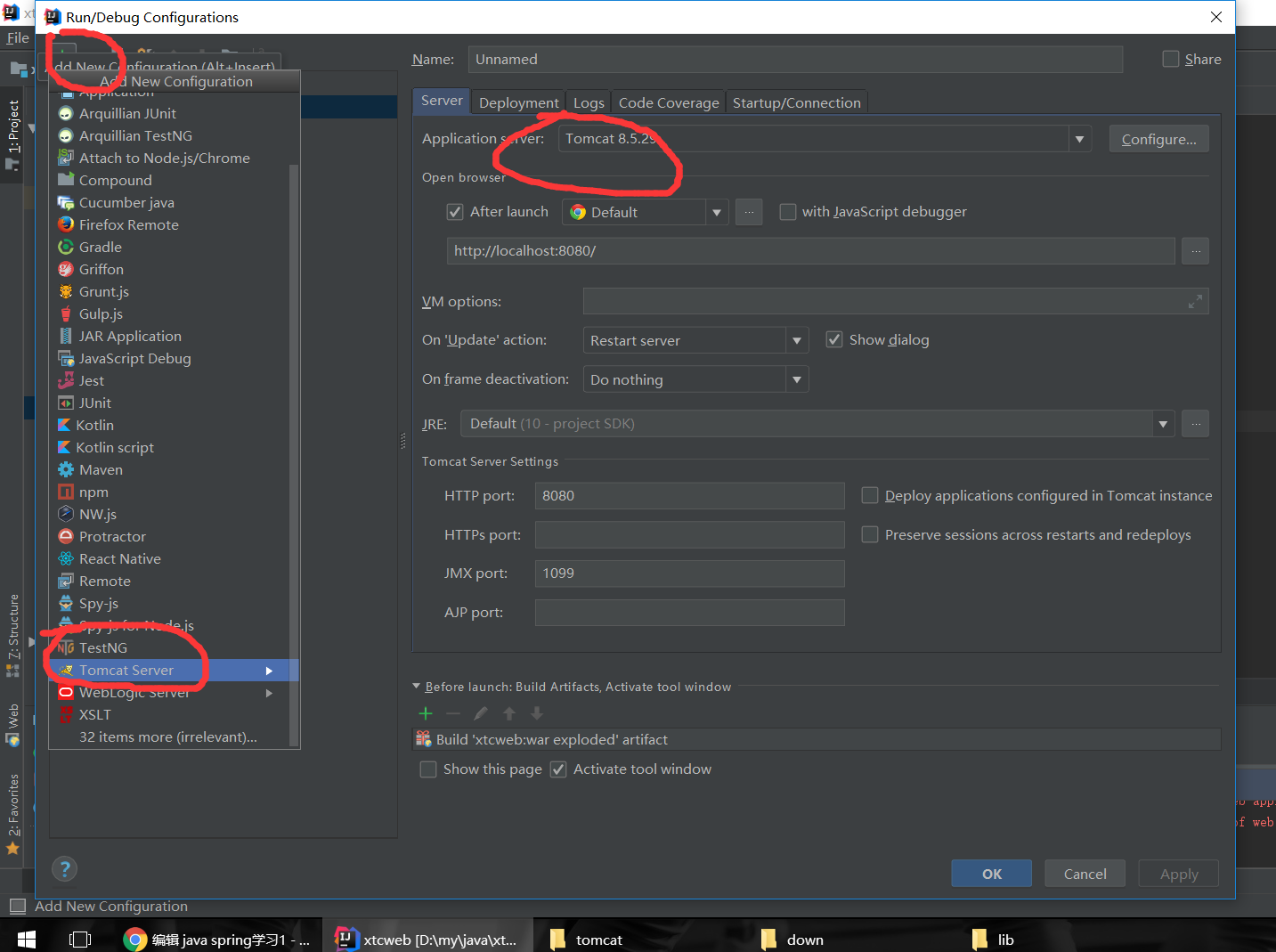Click browse button next to JRE
The height and width of the screenshot is (952, 1276).
pos(1195,424)
